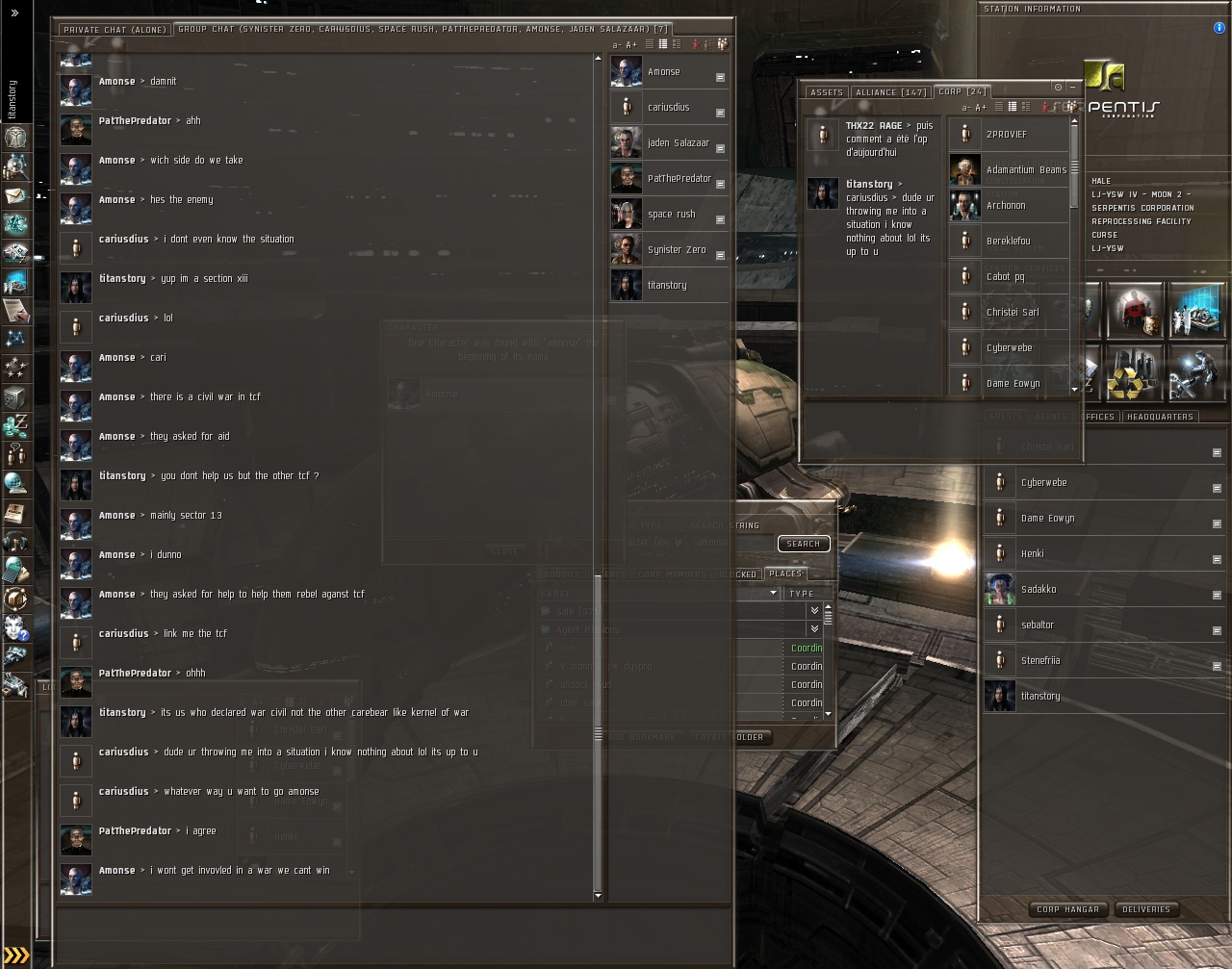This screenshot has height=969, width=1232.
Task: Open the menu button beside Amonse
Action: 720,77
